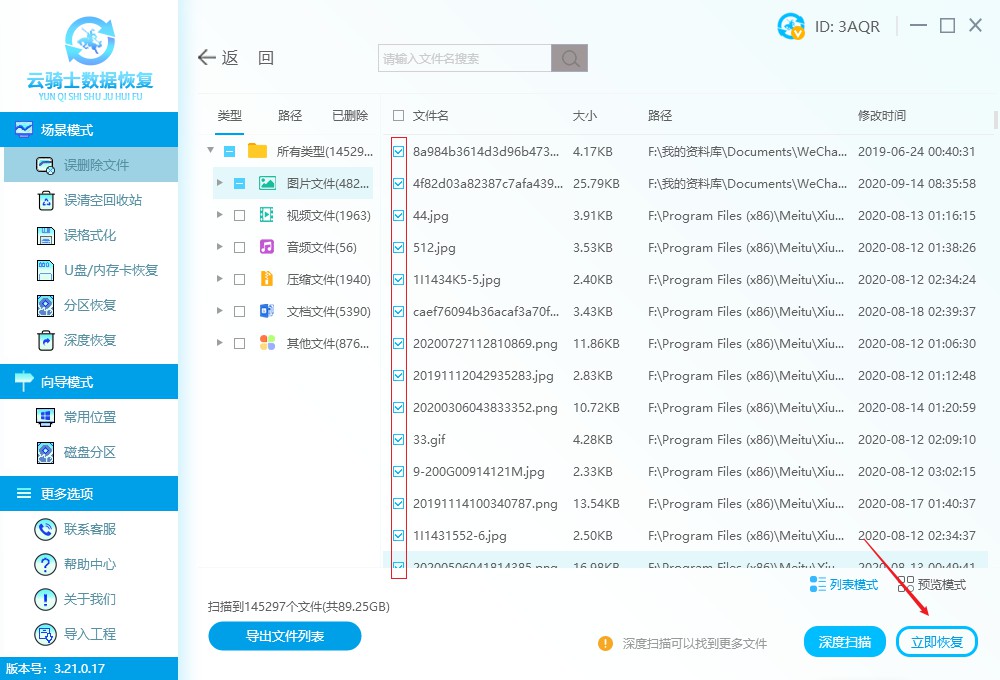Collapse the 所有类型 root node
Screen dimensions: 1000x680
(x=210, y=151)
